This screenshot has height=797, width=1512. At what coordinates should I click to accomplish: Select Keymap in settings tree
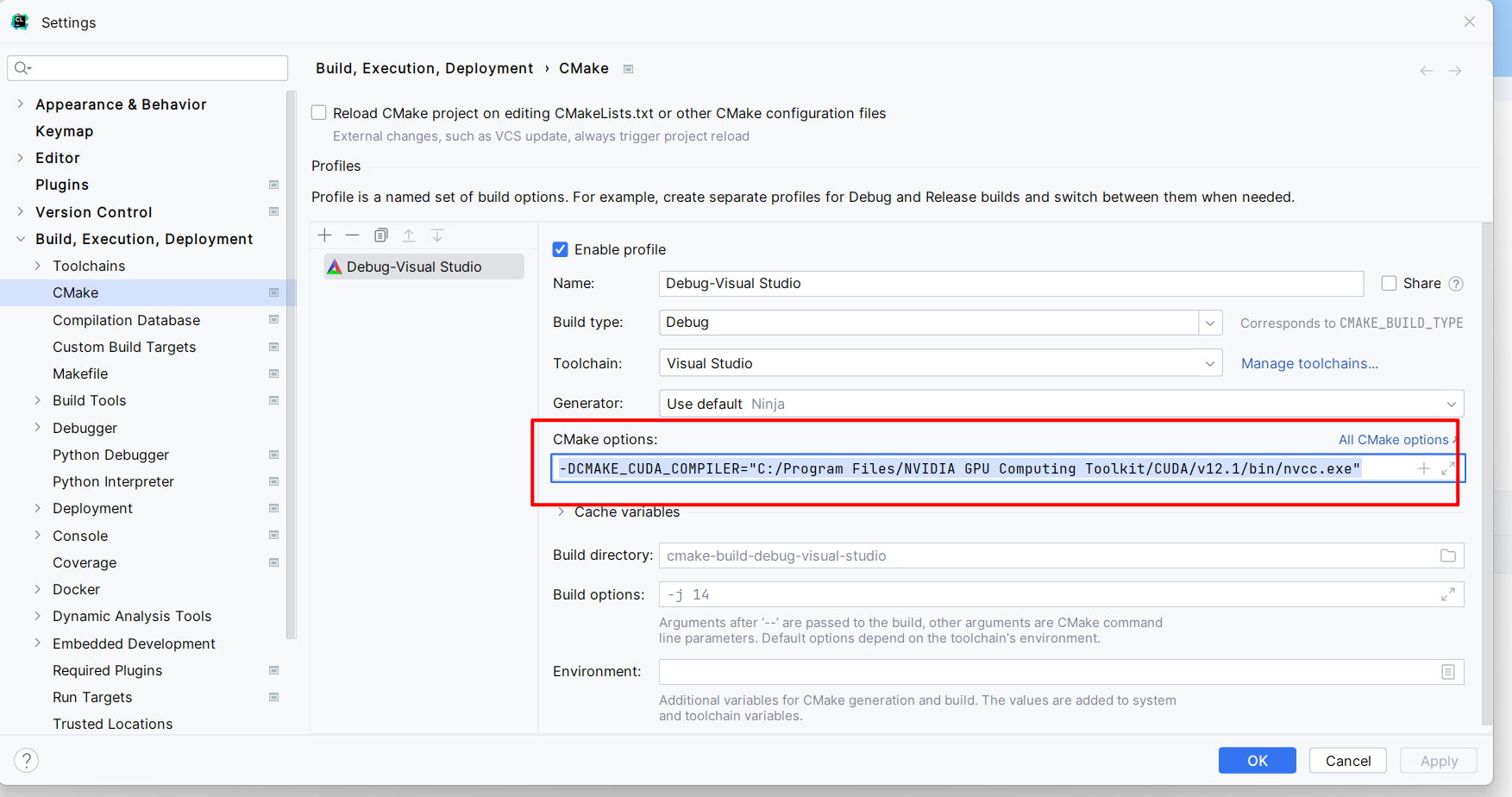click(x=65, y=131)
